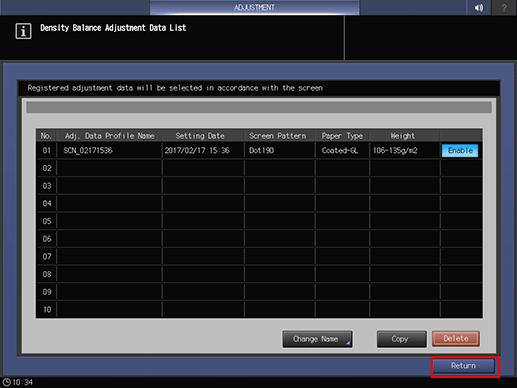Click the Density Balance Adjustment Data List title
The width and height of the screenshot is (517, 388).
pyautogui.click(x=113, y=28)
